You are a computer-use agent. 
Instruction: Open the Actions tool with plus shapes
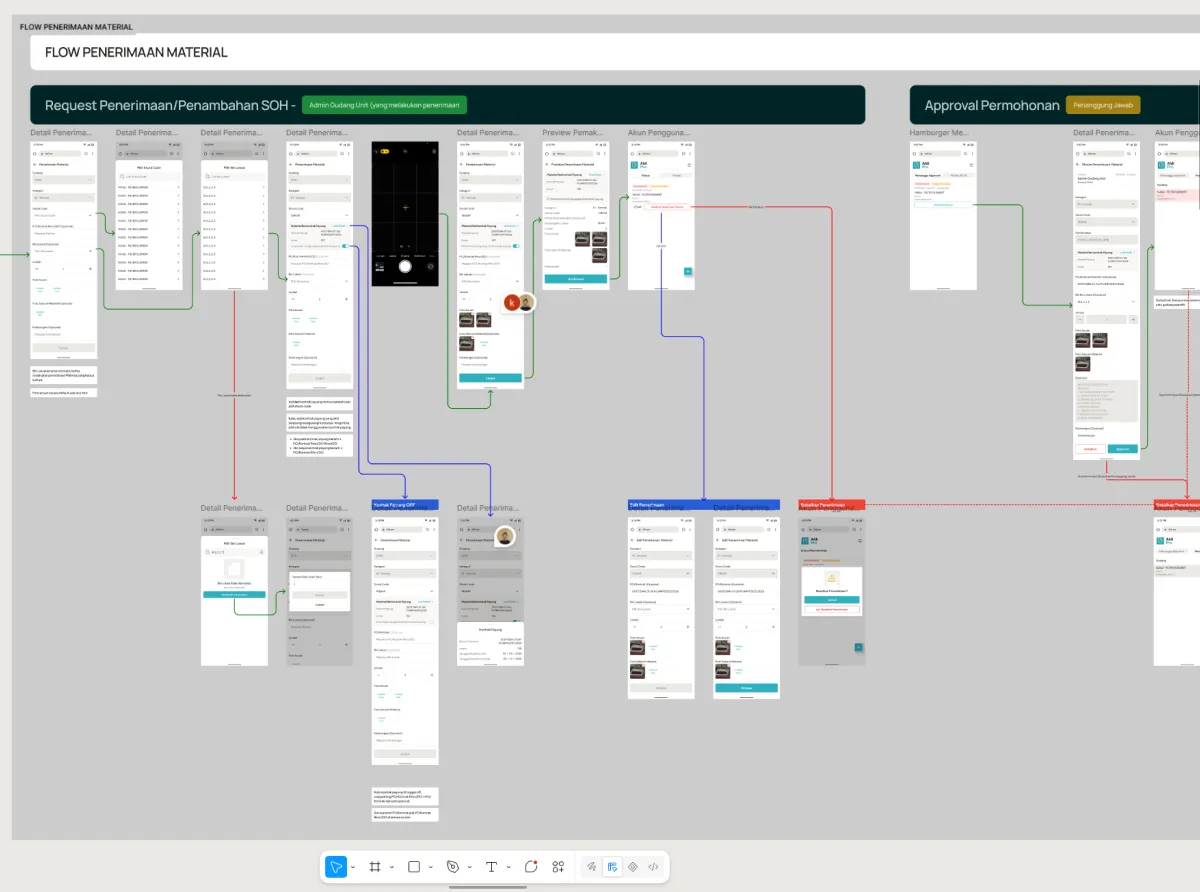(x=558, y=866)
